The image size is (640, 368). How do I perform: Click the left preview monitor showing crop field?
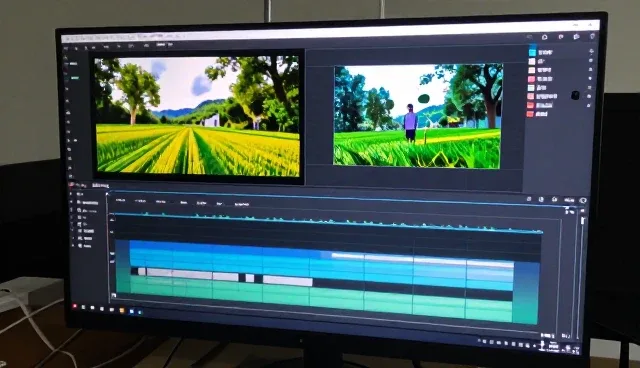(x=198, y=116)
